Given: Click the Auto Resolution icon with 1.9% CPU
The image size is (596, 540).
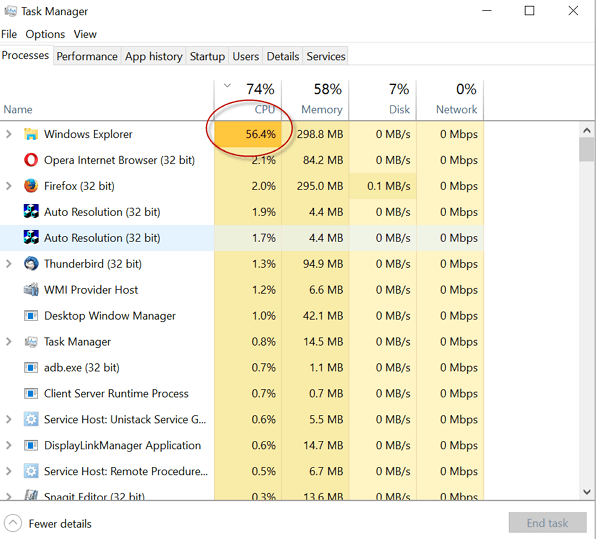Looking at the screenshot, I should pos(31,212).
